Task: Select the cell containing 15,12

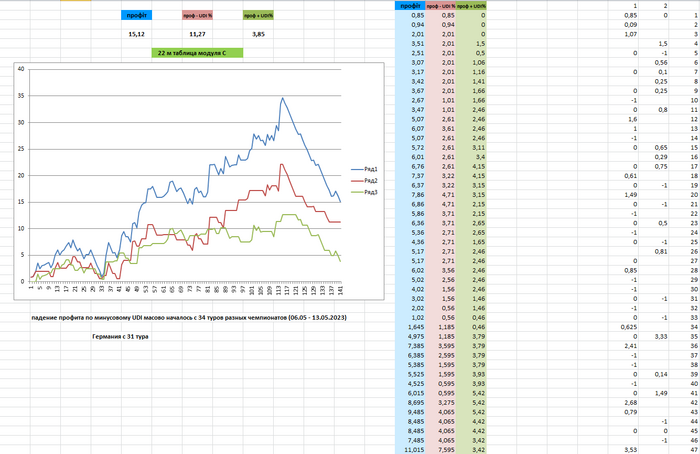Action: 137,34
